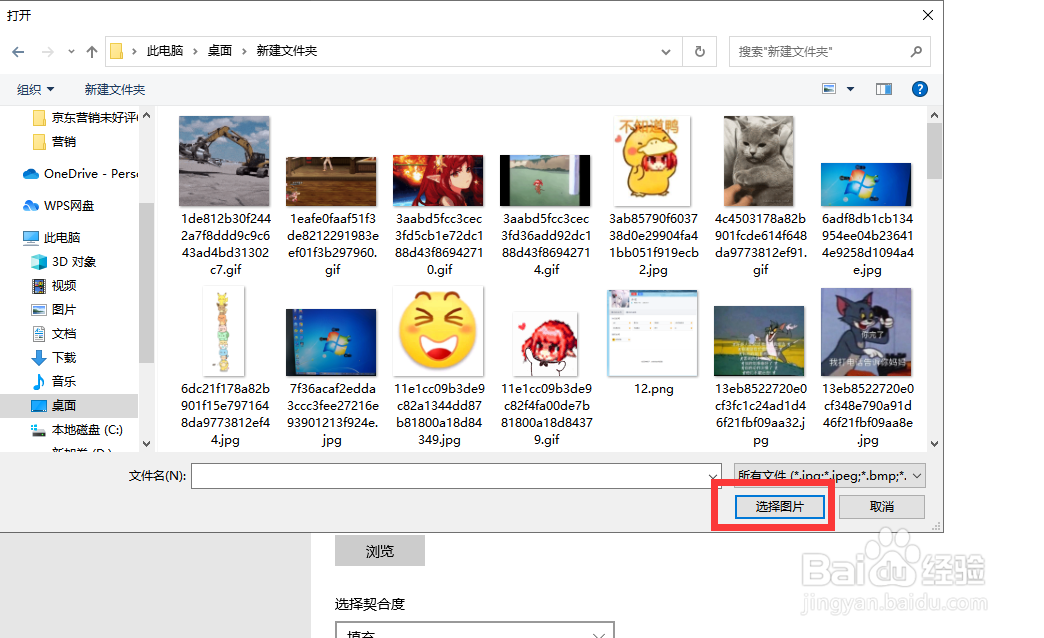This screenshot has height=638, width=1044.
Task: Click file list scroll down arrow
Action: click(x=935, y=444)
